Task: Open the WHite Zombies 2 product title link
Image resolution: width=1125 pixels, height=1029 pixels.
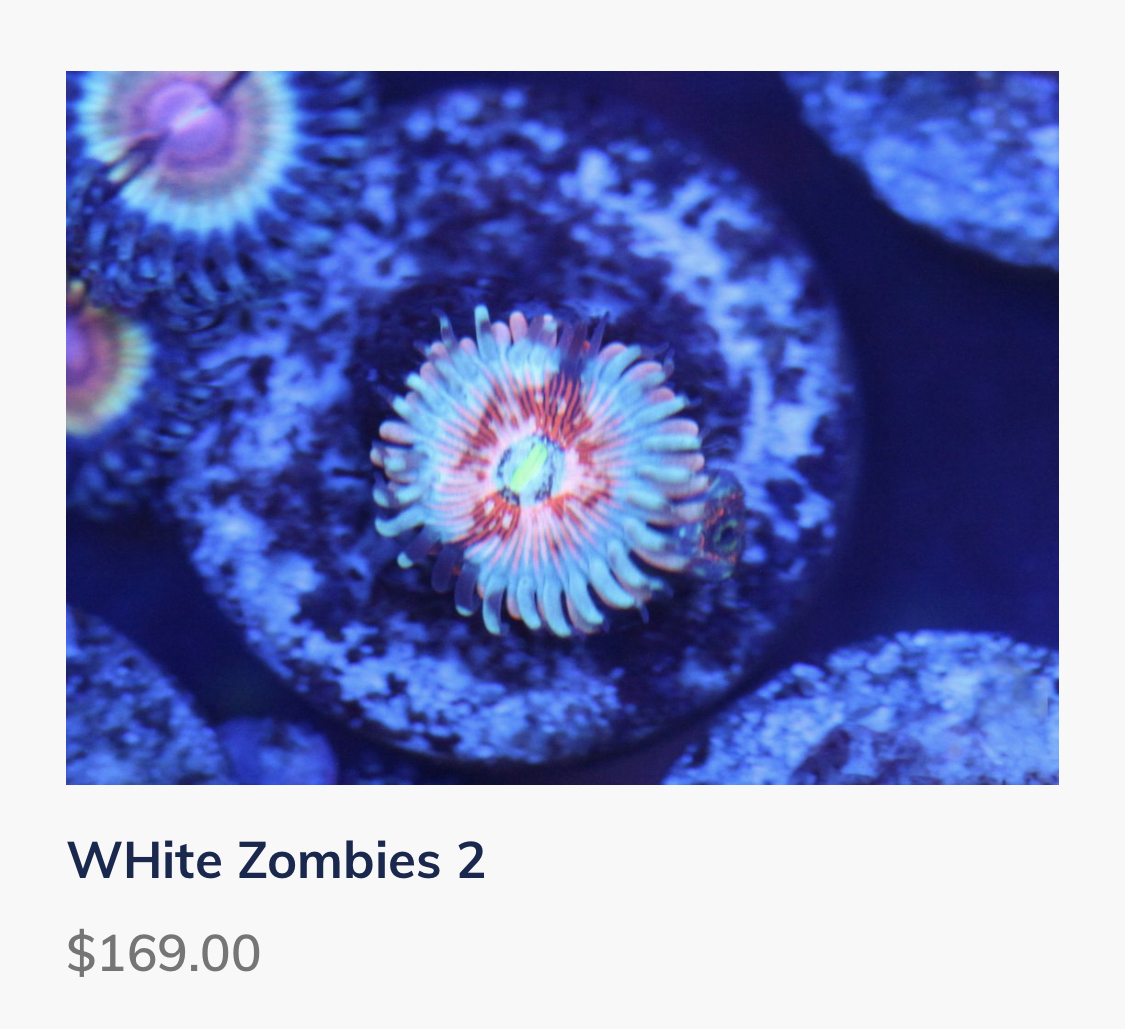Action: pyautogui.click(x=276, y=860)
